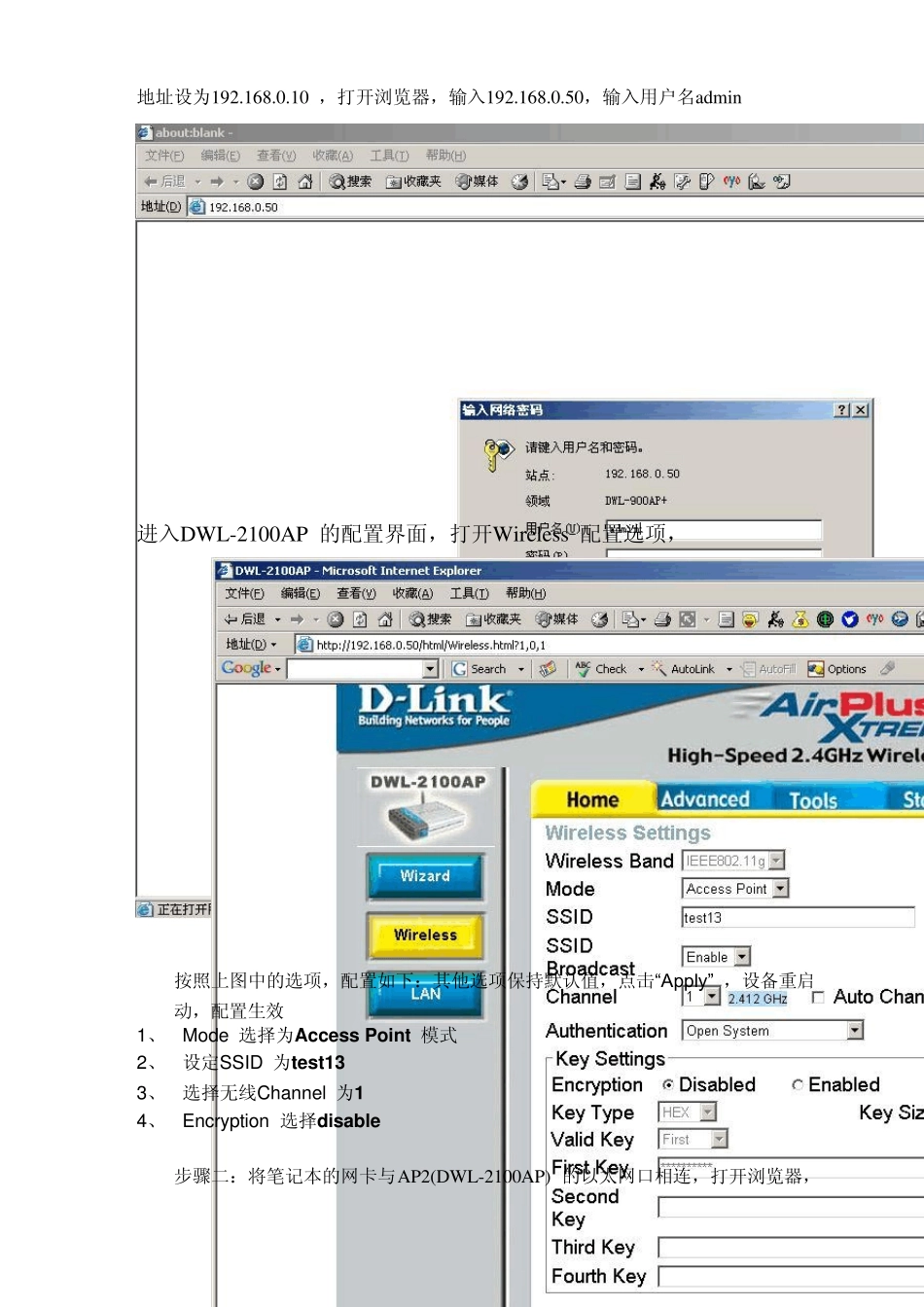The height and width of the screenshot is (1307, 924).
Task: Open 收藏夹 favorites in DWL-2100AP window toolbar
Action: pyautogui.click(x=493, y=618)
